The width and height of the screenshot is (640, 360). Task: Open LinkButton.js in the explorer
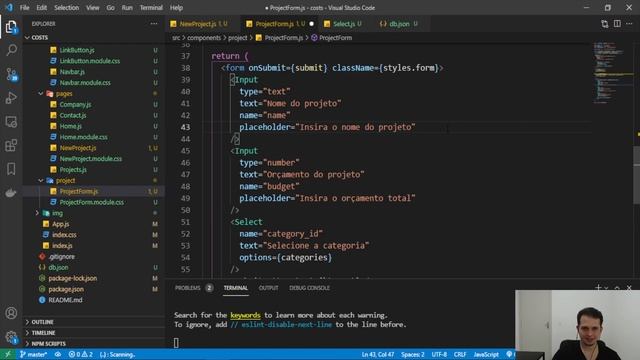[77, 50]
